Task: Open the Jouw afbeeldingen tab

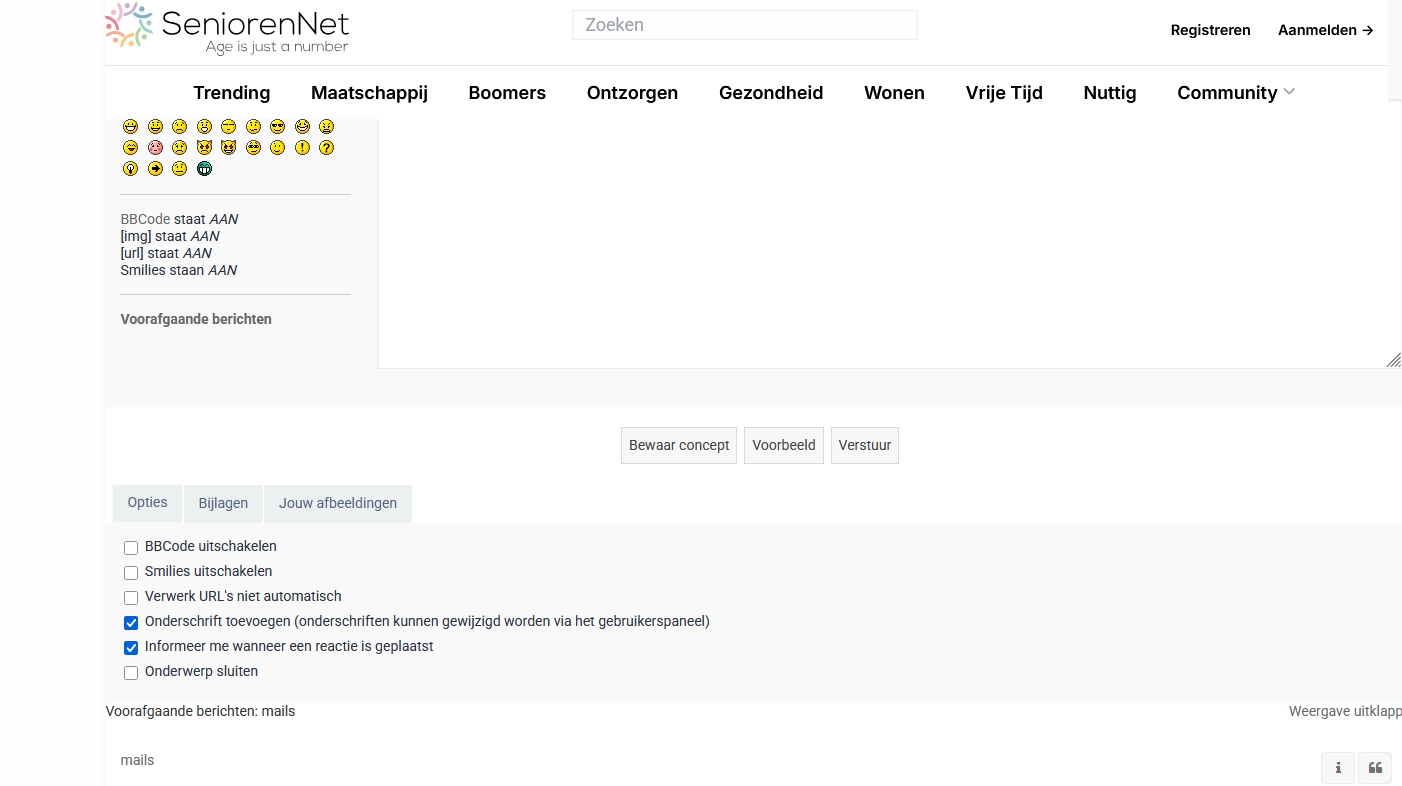Action: [x=338, y=503]
